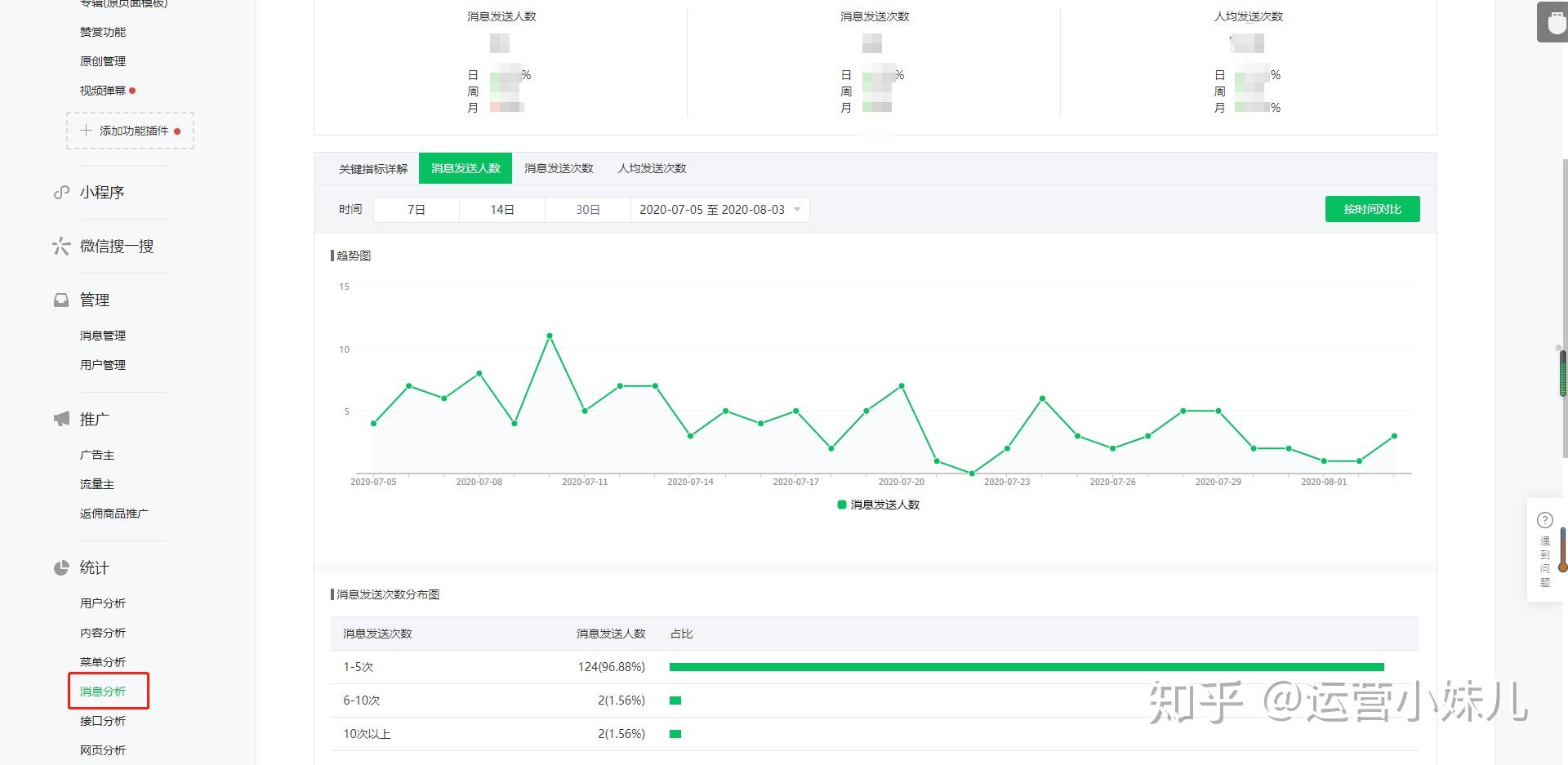Click the 遇到问题 question mark icon
This screenshot has width=1568, height=765.
tap(1544, 520)
